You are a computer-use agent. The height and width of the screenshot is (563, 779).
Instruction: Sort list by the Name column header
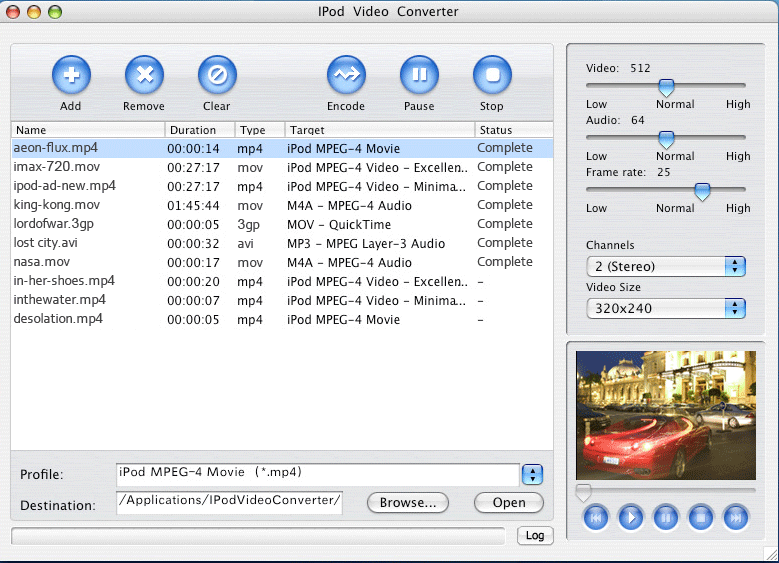[88, 130]
